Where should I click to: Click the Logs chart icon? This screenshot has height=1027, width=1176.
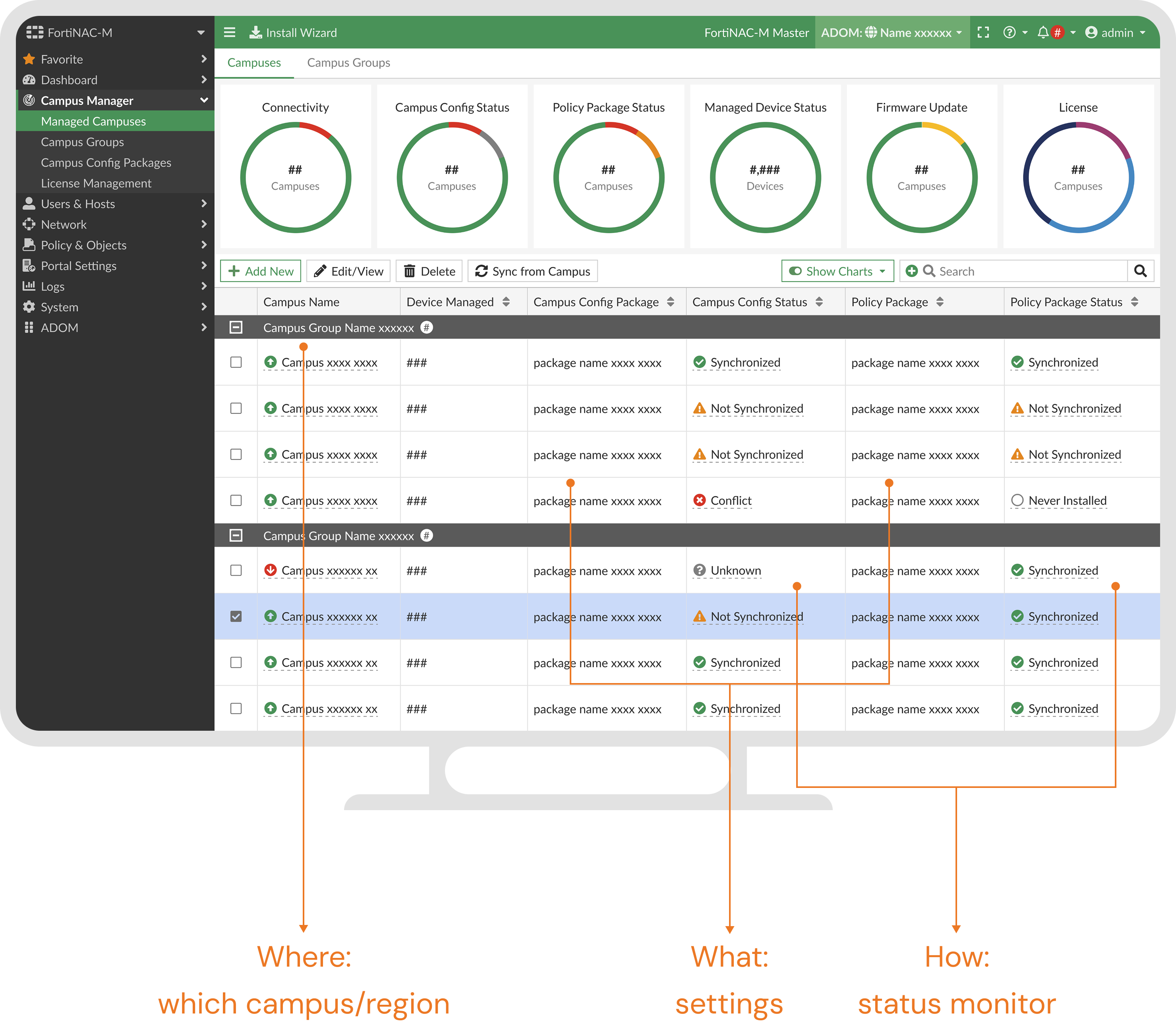pyautogui.click(x=29, y=286)
